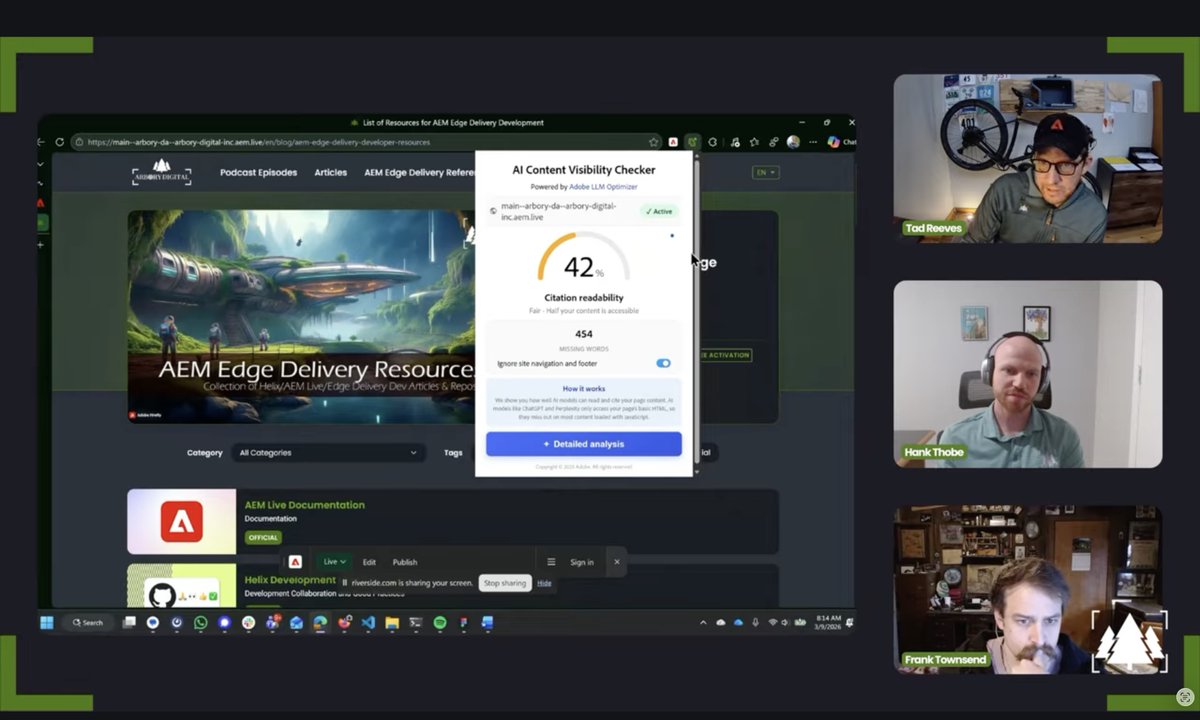Click the Hank Thobe video tile

[1028, 374]
